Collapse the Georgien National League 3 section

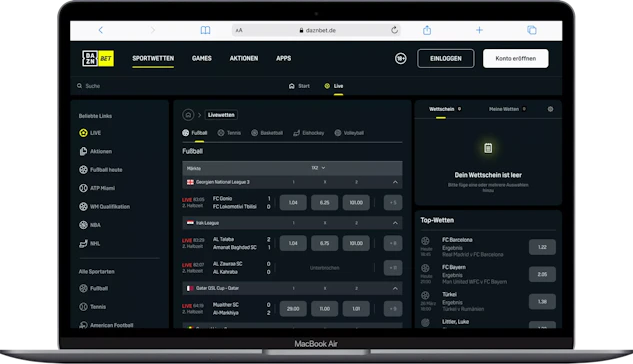point(395,182)
